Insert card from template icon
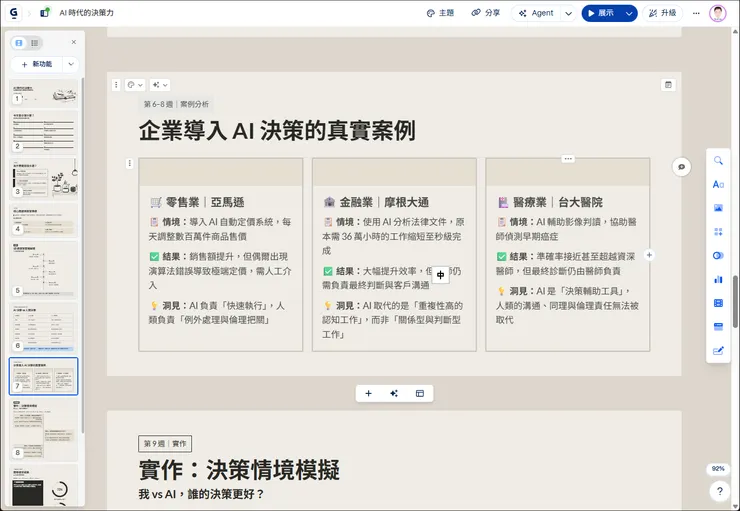The width and height of the screenshot is (740, 511). point(420,394)
